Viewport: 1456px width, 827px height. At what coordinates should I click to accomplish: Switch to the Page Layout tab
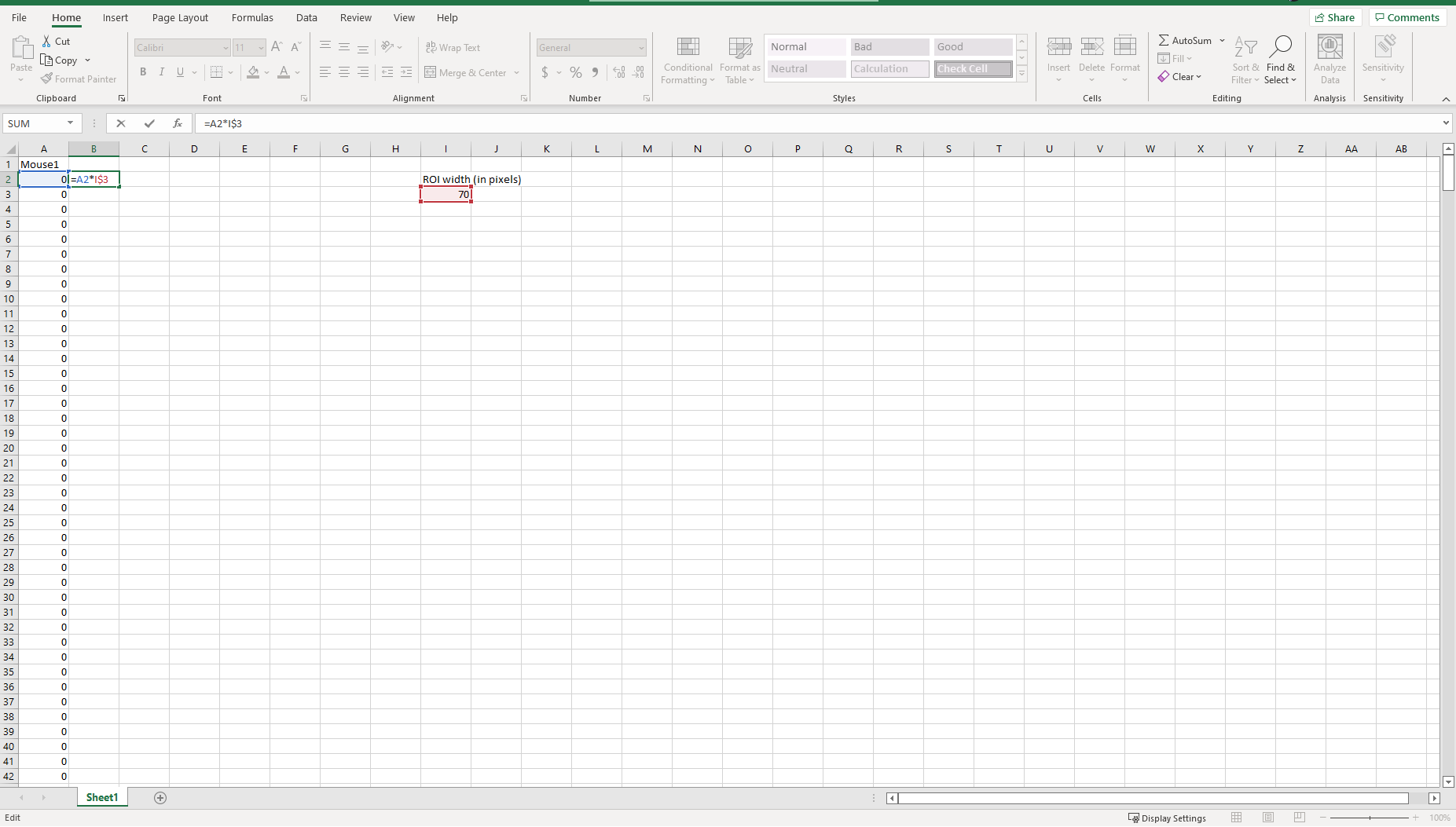tap(180, 17)
